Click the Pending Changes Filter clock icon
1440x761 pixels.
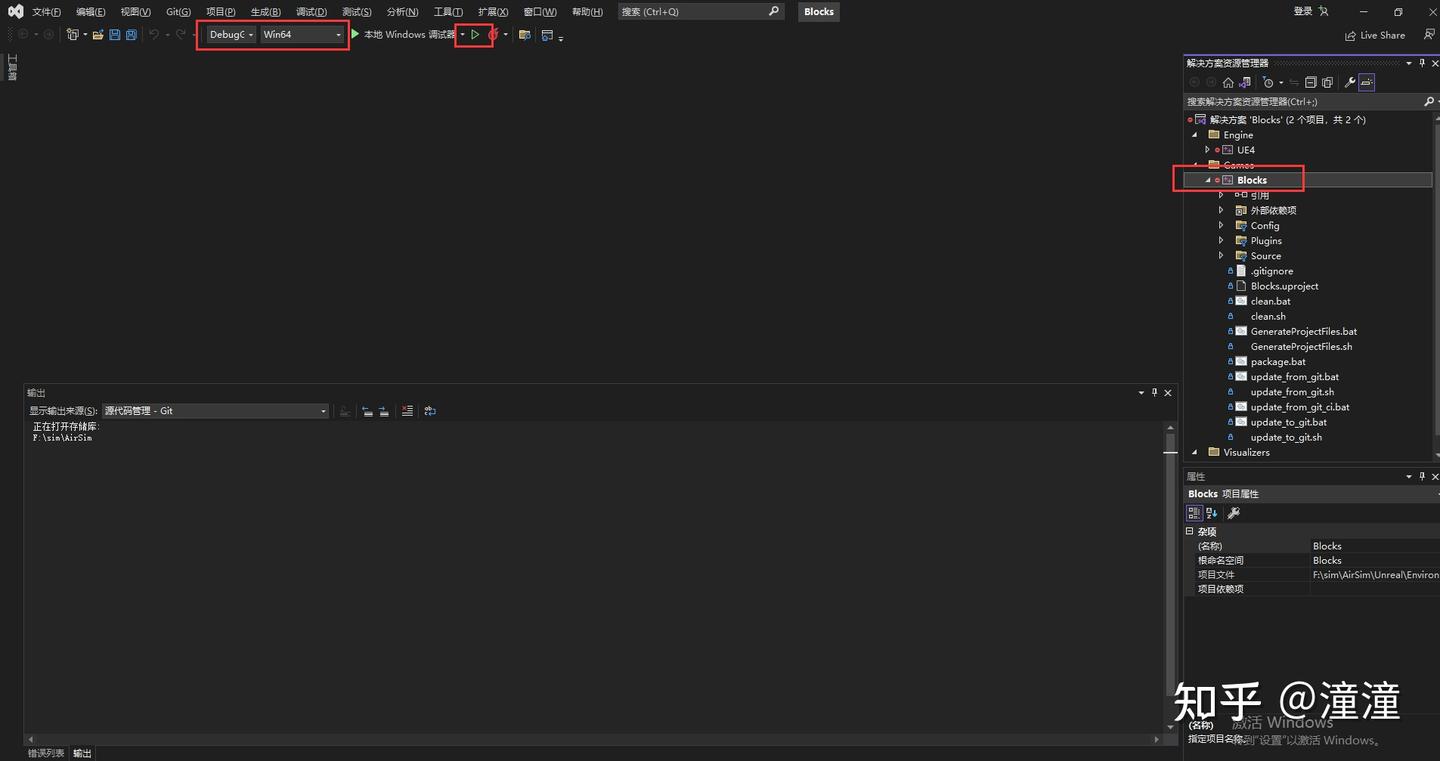[1267, 83]
